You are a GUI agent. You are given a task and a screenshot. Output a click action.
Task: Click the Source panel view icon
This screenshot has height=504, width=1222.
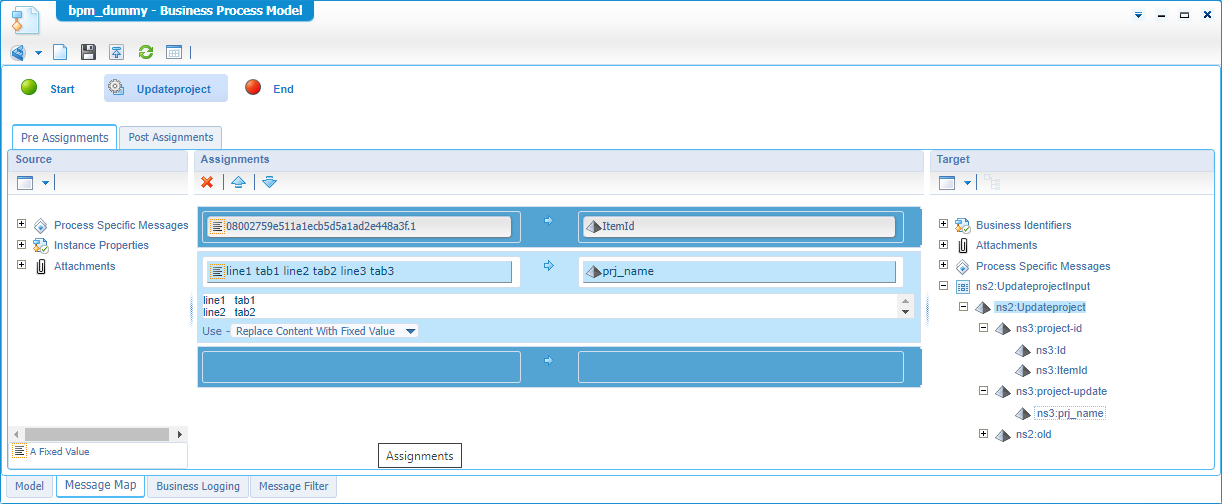click(25, 183)
